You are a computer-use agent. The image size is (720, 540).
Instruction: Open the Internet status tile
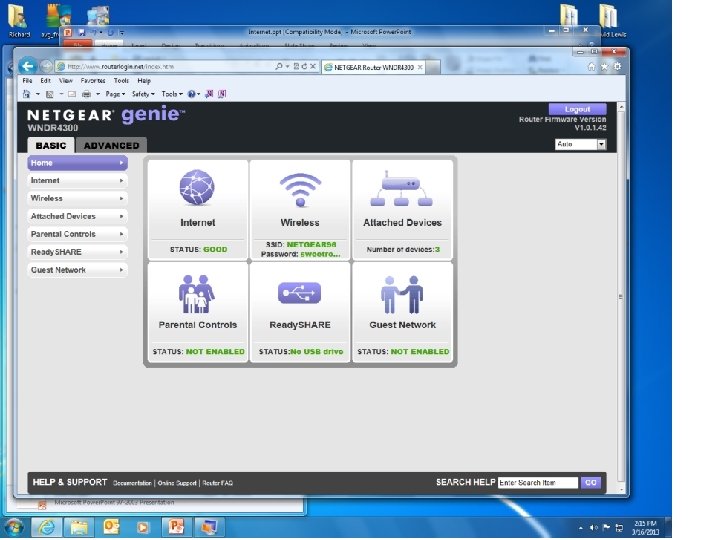point(198,210)
